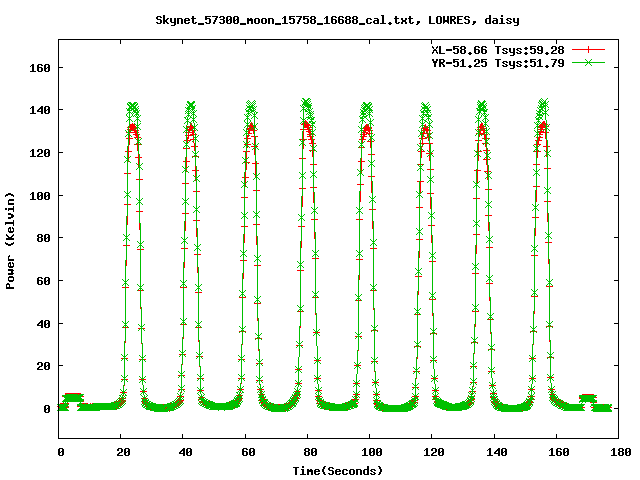Click the x-axis tick label 180

(x=620, y=452)
